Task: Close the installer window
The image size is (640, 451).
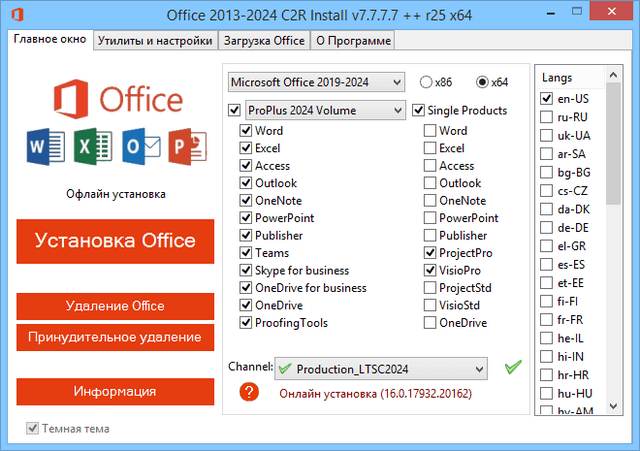Action: pos(612,15)
